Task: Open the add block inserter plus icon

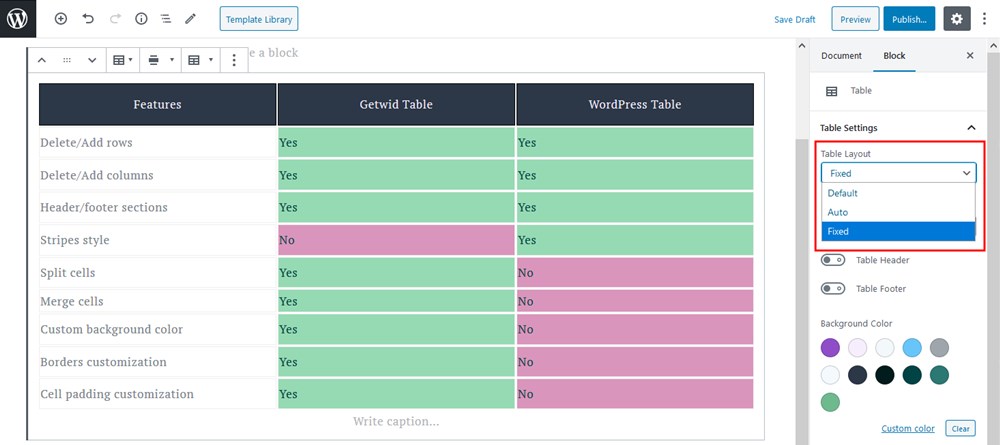Action: pyautogui.click(x=61, y=19)
